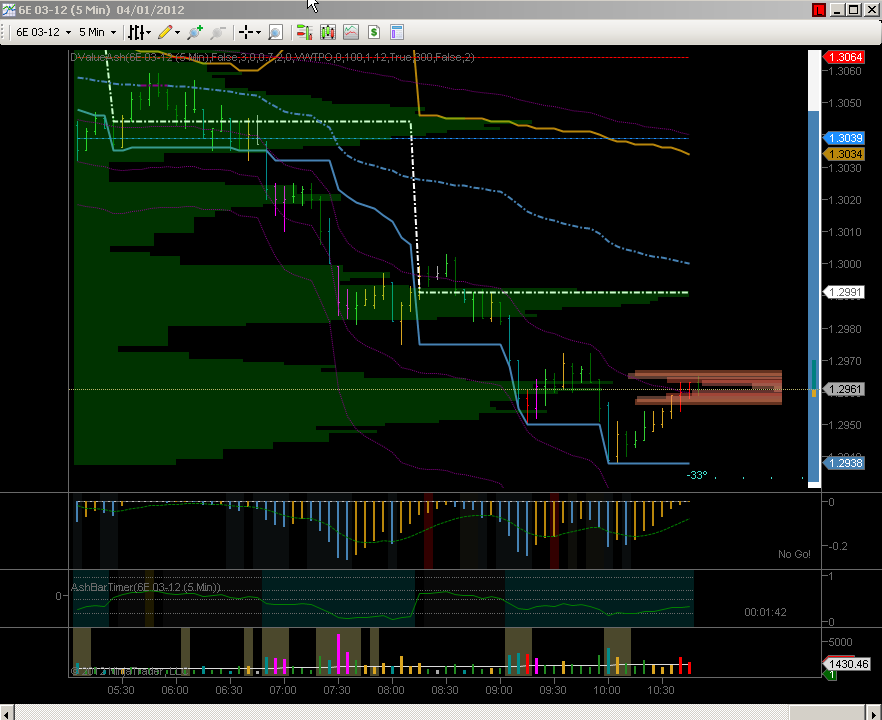Expand the crosshair cursor dropdown arrow
The image size is (882, 720).
coord(258,33)
